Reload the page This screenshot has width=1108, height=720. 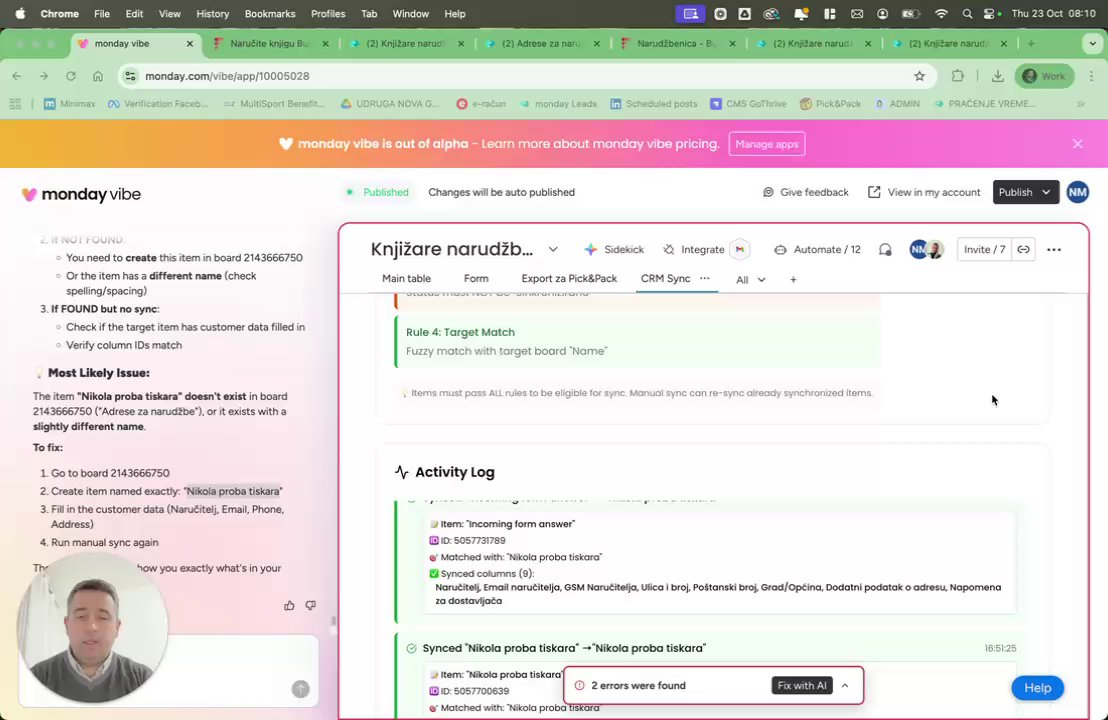pos(71,76)
